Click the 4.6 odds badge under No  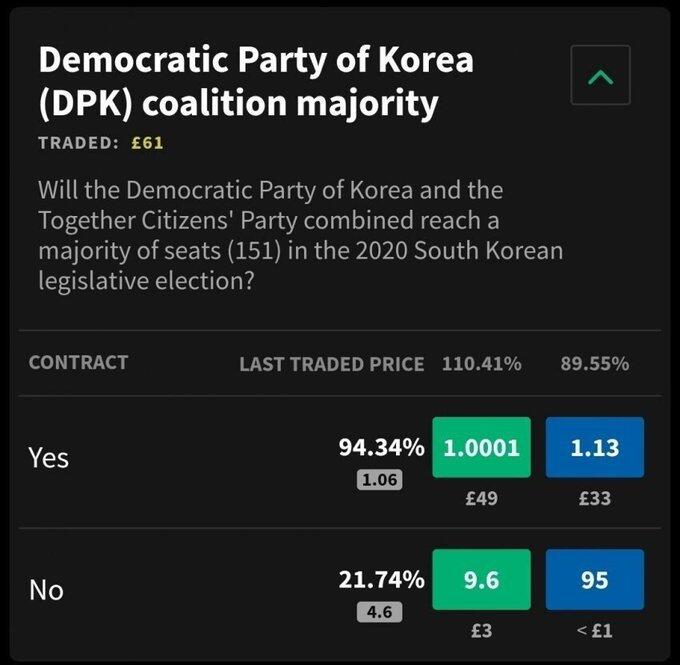[x=379, y=612]
